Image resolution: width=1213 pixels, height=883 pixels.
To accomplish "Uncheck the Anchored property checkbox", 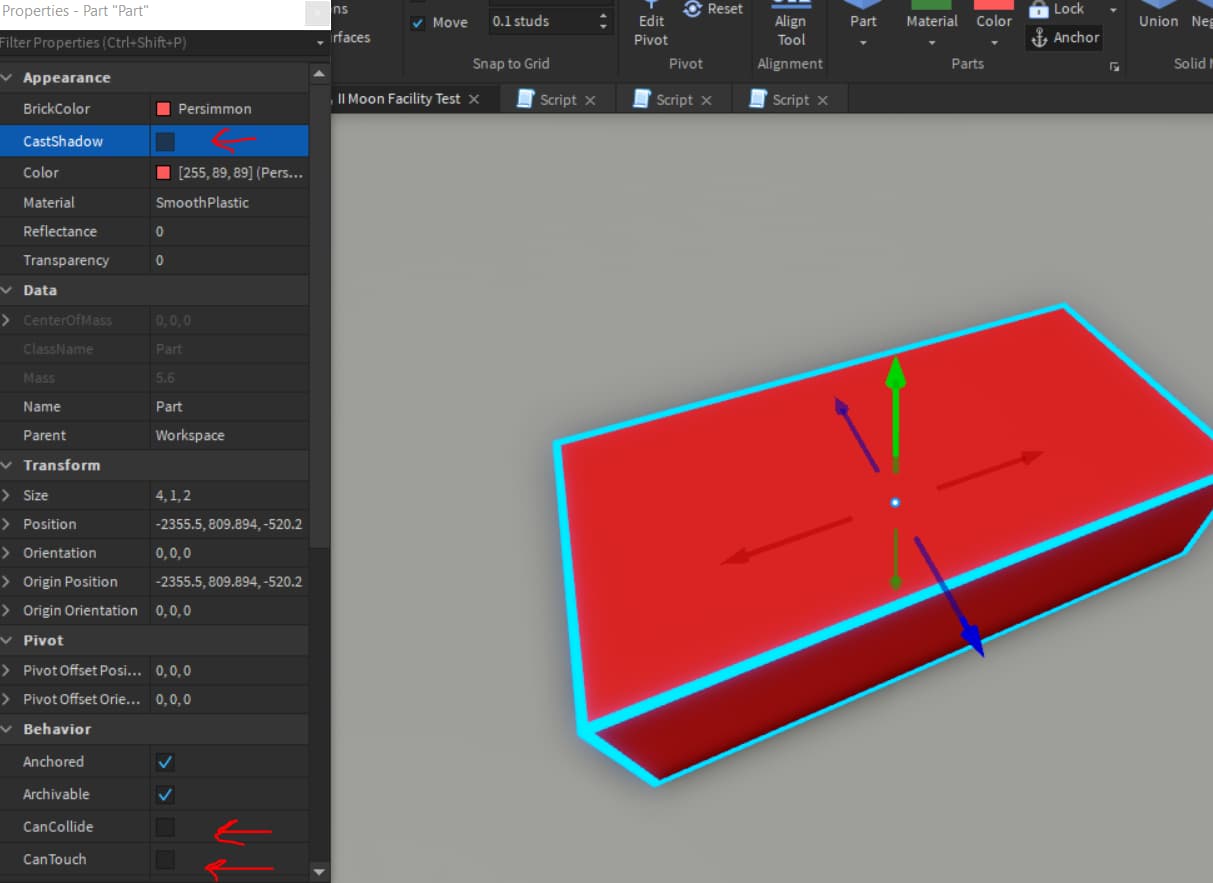I will coord(166,762).
